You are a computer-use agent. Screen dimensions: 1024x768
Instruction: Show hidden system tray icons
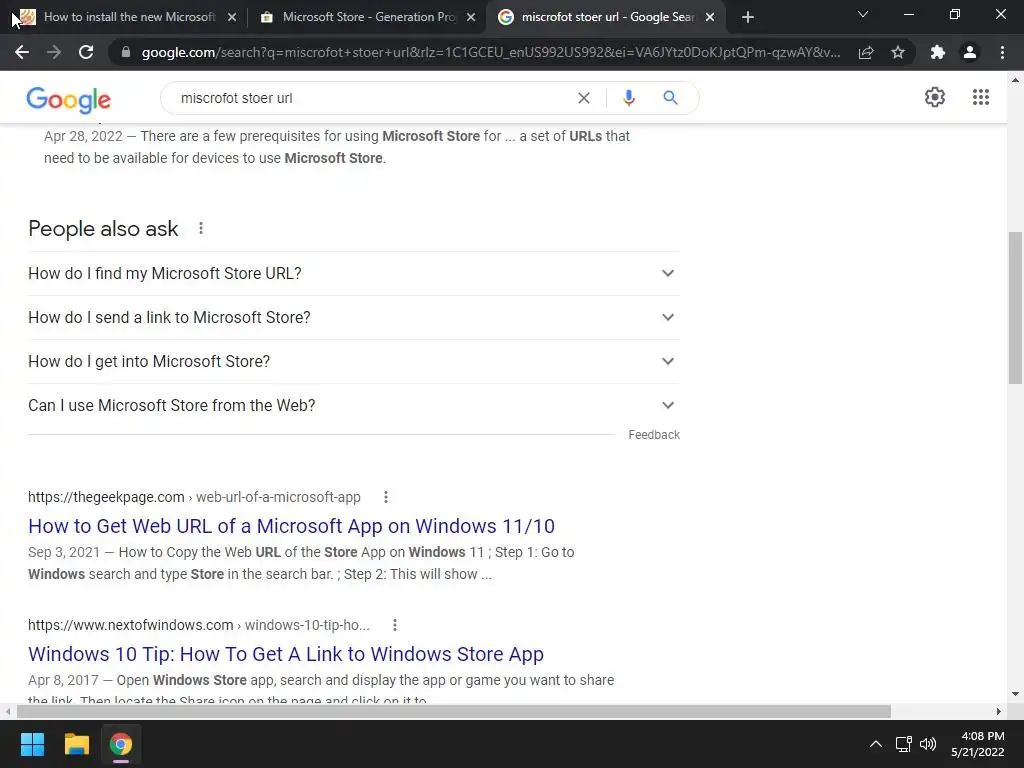pos(876,744)
